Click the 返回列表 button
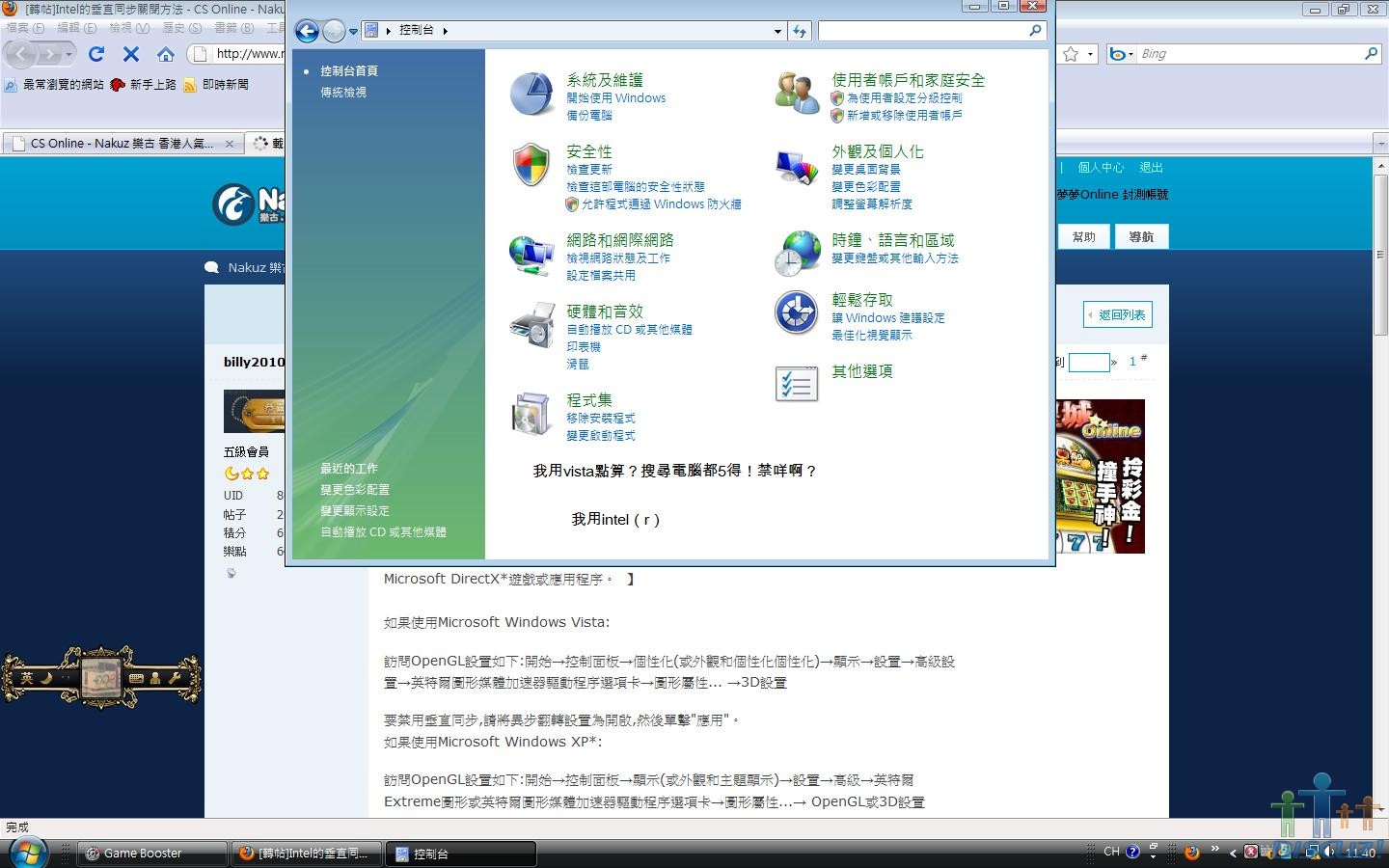1389x868 pixels. (1118, 315)
